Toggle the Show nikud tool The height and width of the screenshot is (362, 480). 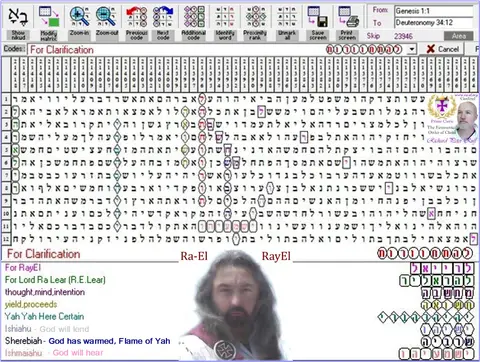(18, 22)
